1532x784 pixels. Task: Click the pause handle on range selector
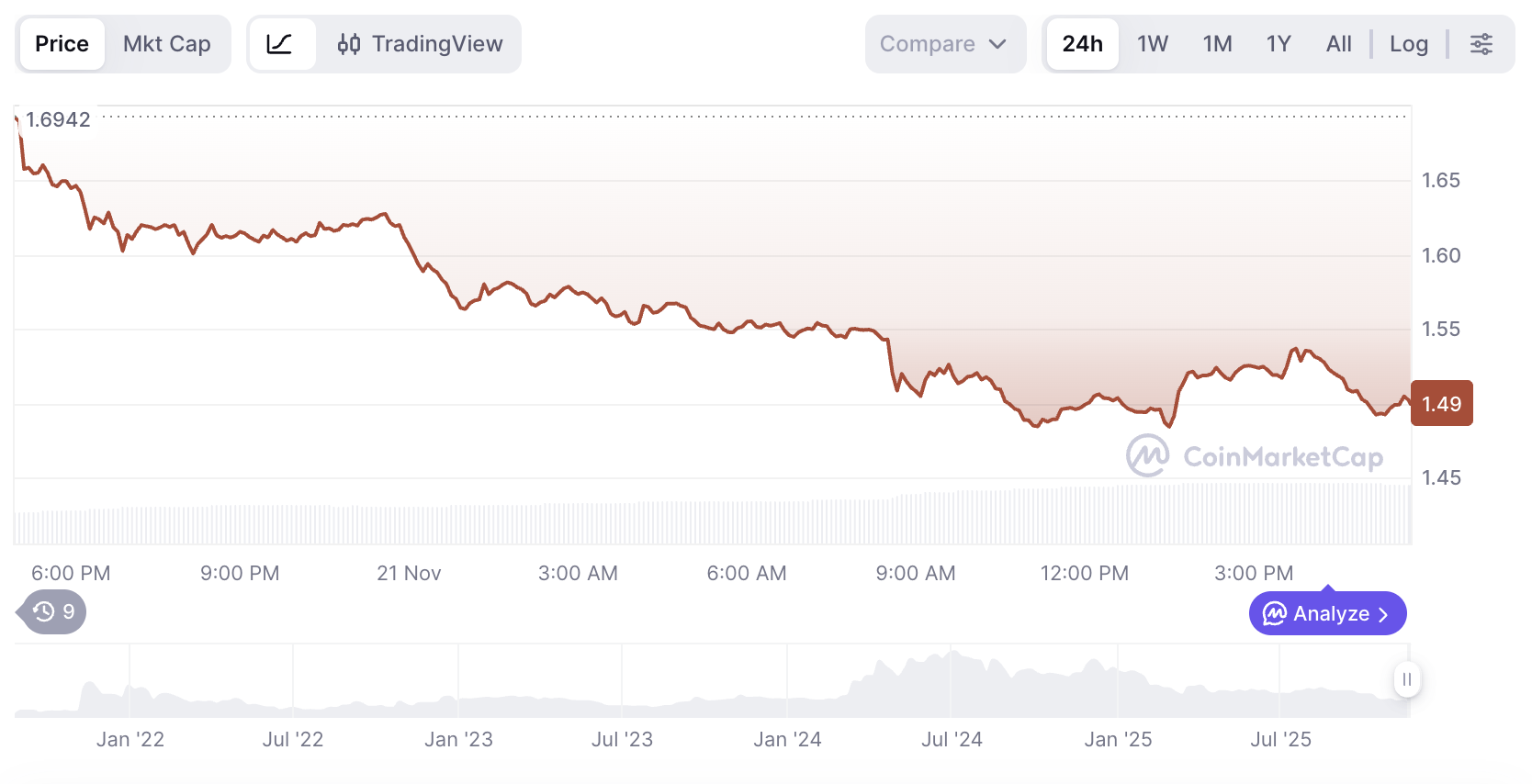point(1406,680)
